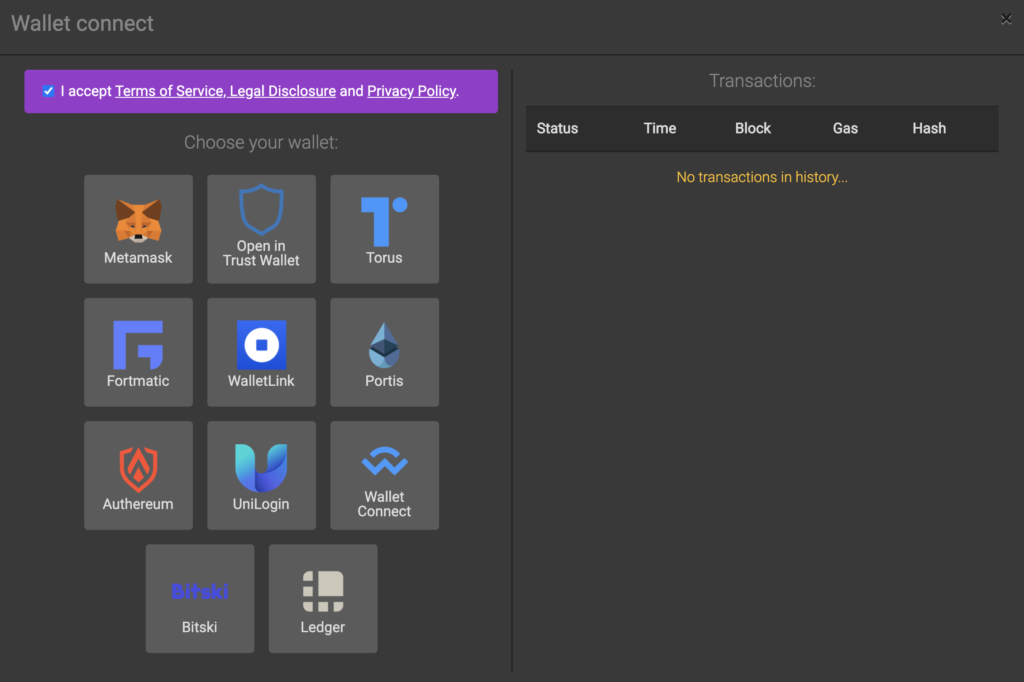1024x682 pixels.
Task: Select the Authereum wallet tile
Action: click(x=138, y=475)
